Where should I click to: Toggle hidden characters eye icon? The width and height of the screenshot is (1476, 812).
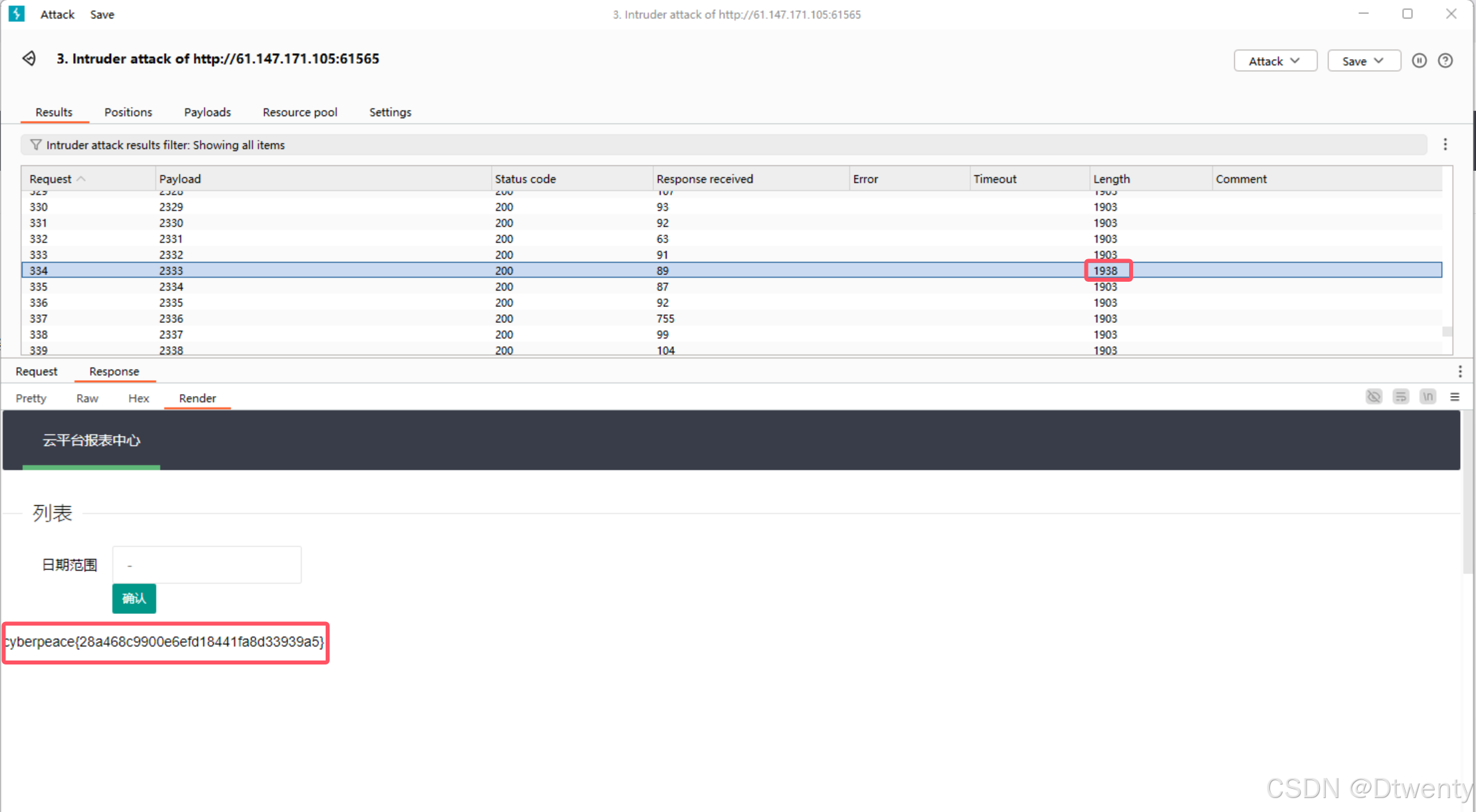(x=1374, y=397)
